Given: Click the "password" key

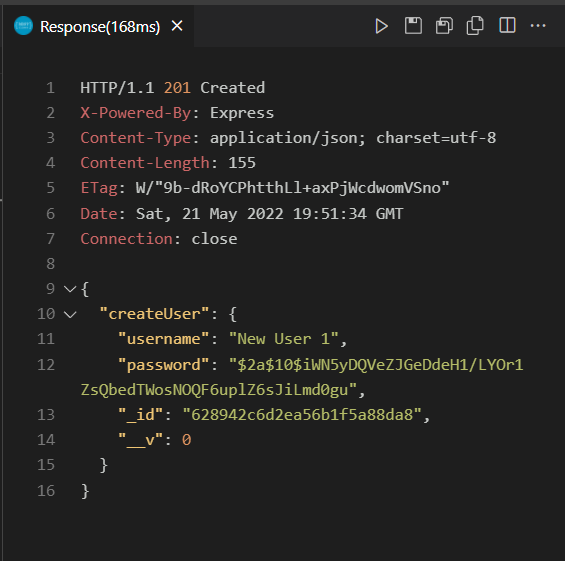Looking at the screenshot, I should pyautogui.click(x=164, y=365).
